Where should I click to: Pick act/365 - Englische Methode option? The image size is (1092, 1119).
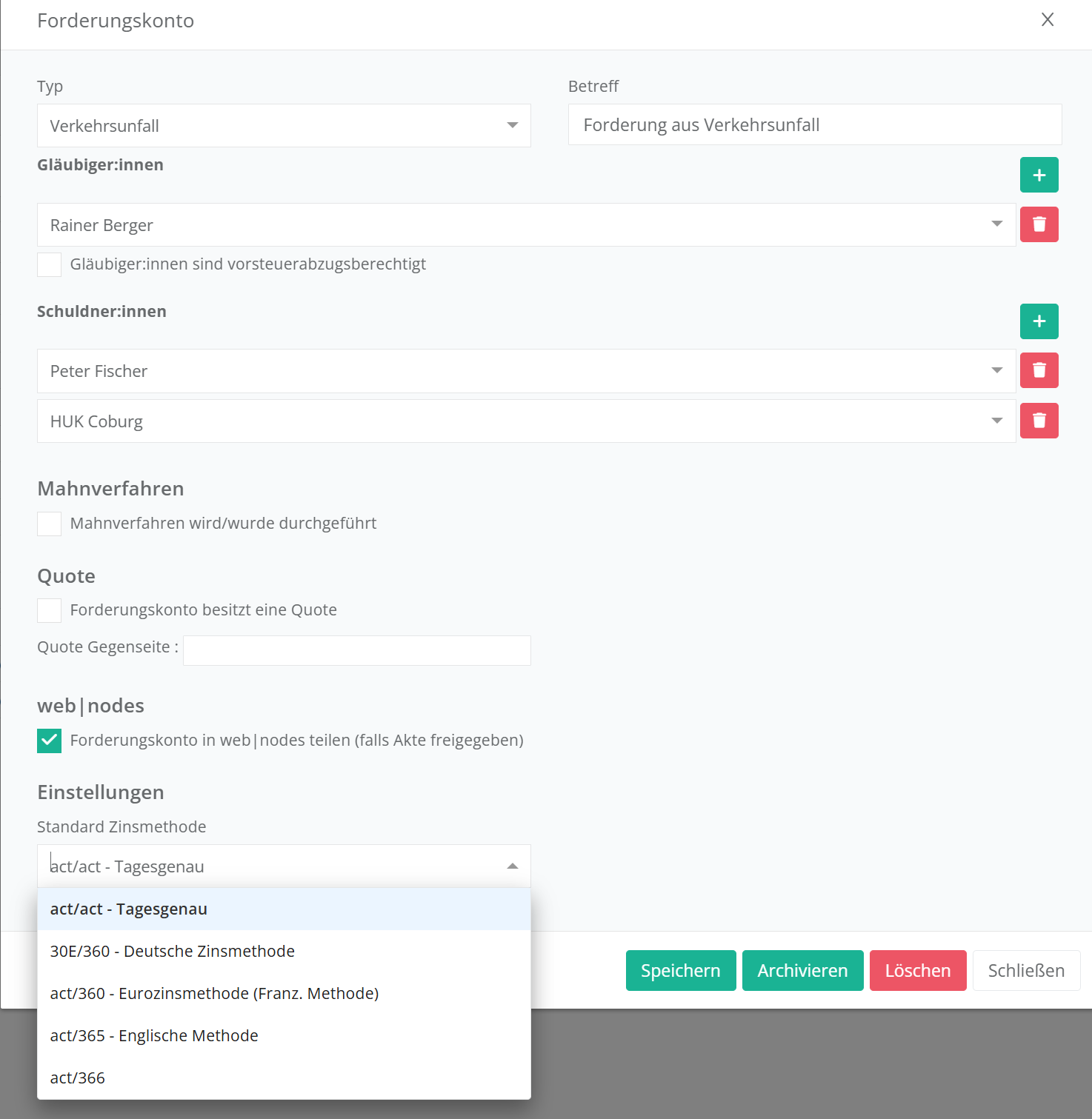(154, 1036)
